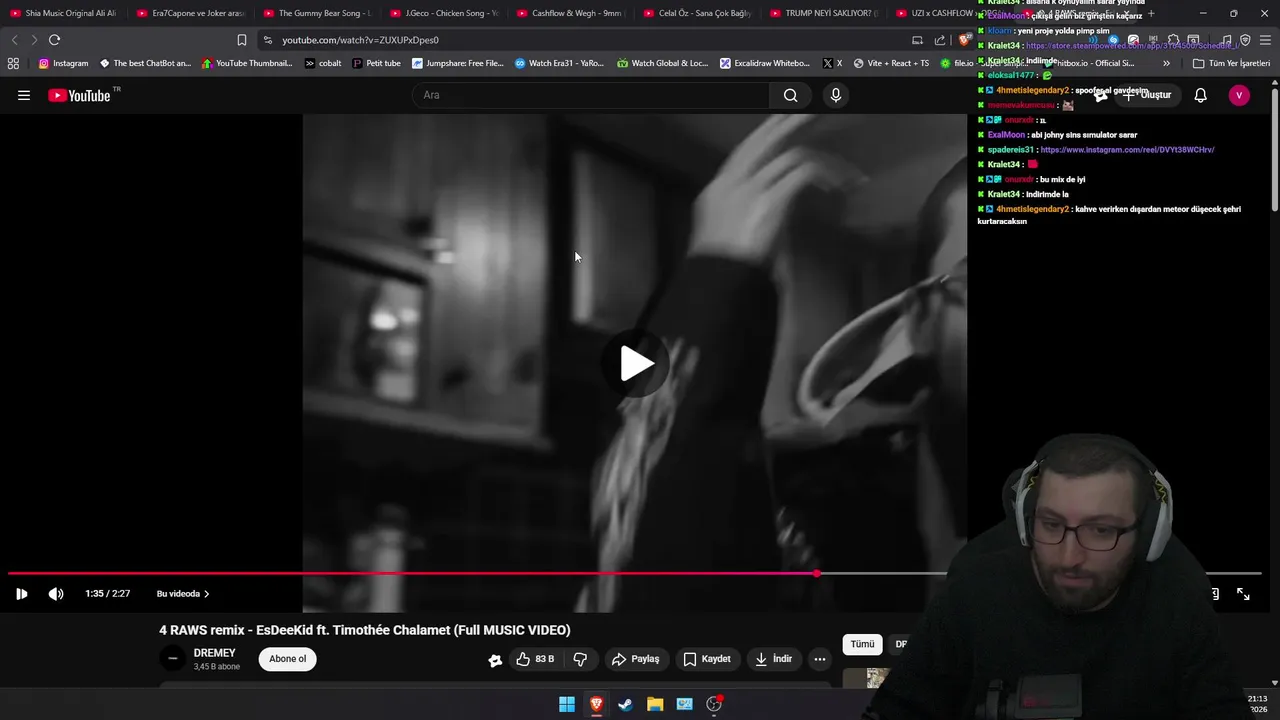Viewport: 1280px width, 720px height.
Task: Open Vite + React + TS bookmark
Action: [891, 63]
